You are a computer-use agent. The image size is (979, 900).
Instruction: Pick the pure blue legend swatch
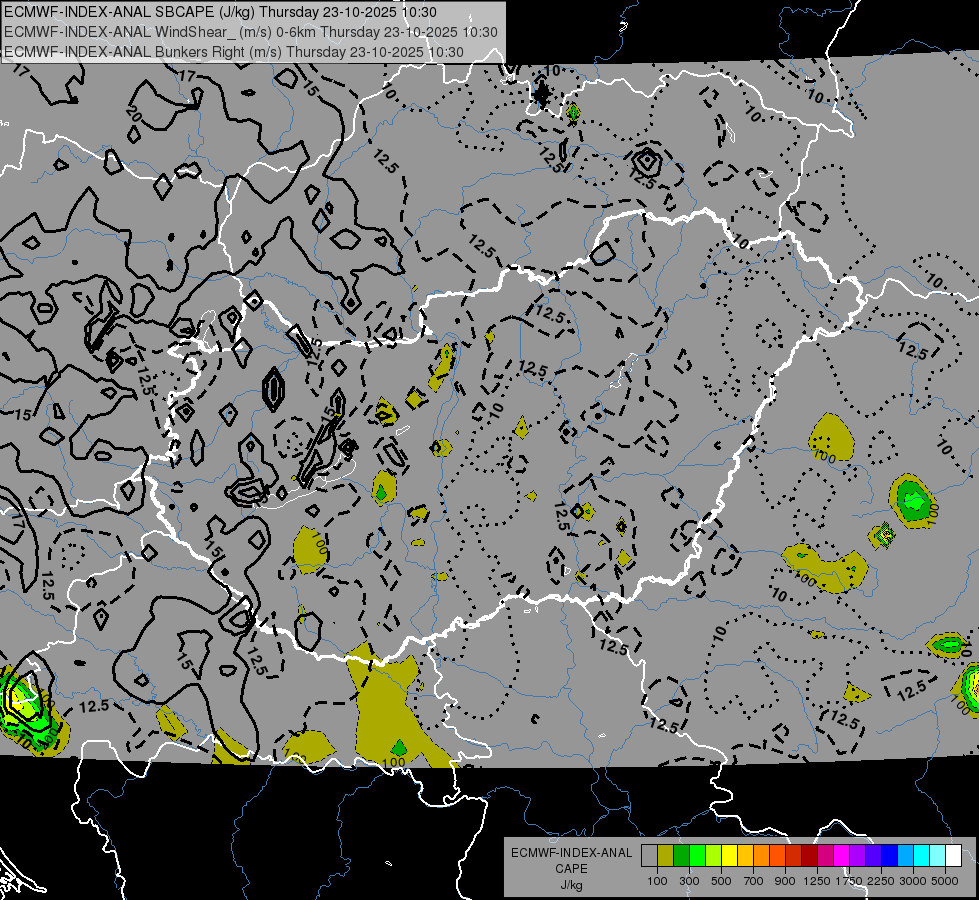(890, 856)
